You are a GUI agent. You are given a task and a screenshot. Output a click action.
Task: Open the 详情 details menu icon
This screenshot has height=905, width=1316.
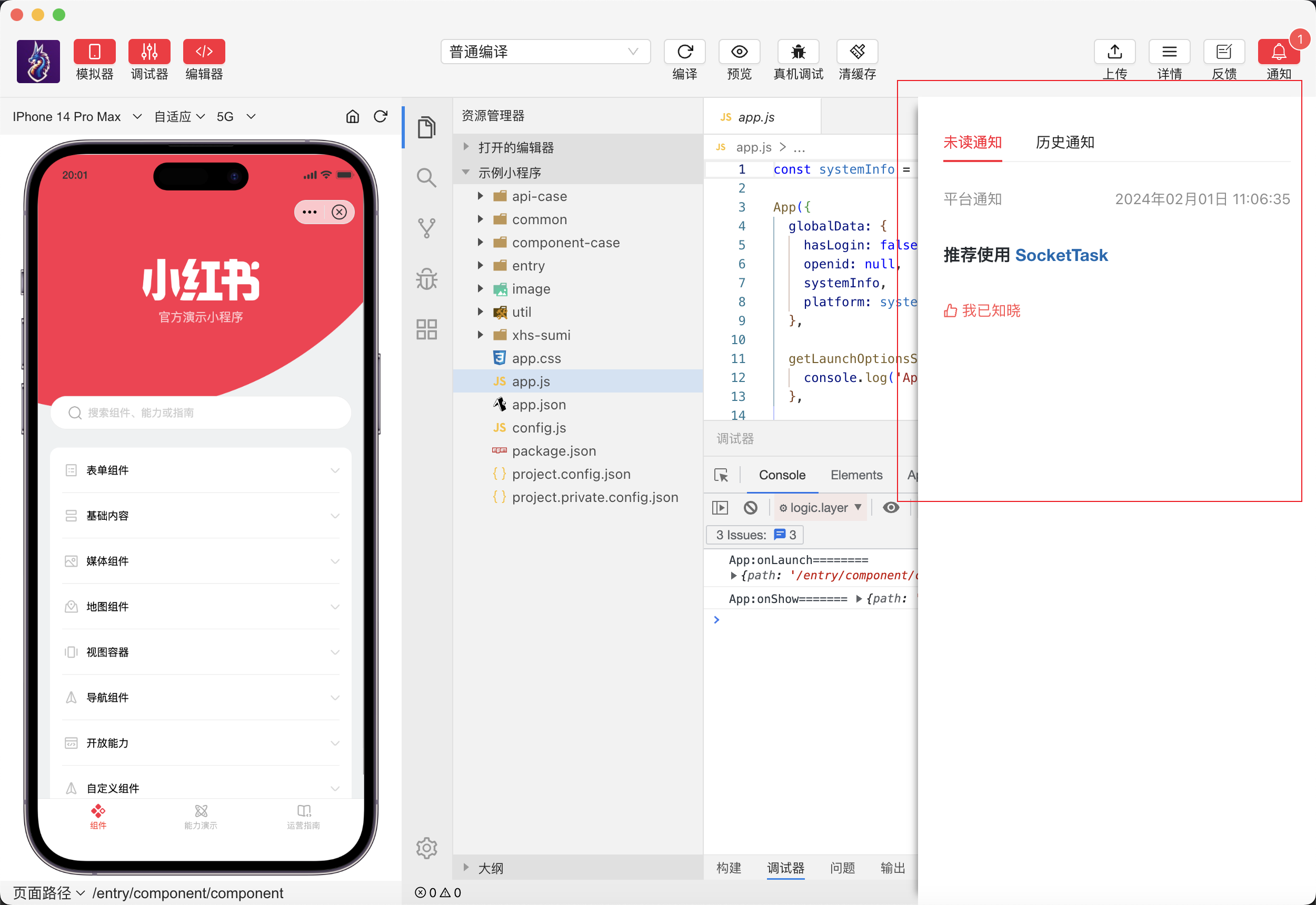[x=1169, y=52]
